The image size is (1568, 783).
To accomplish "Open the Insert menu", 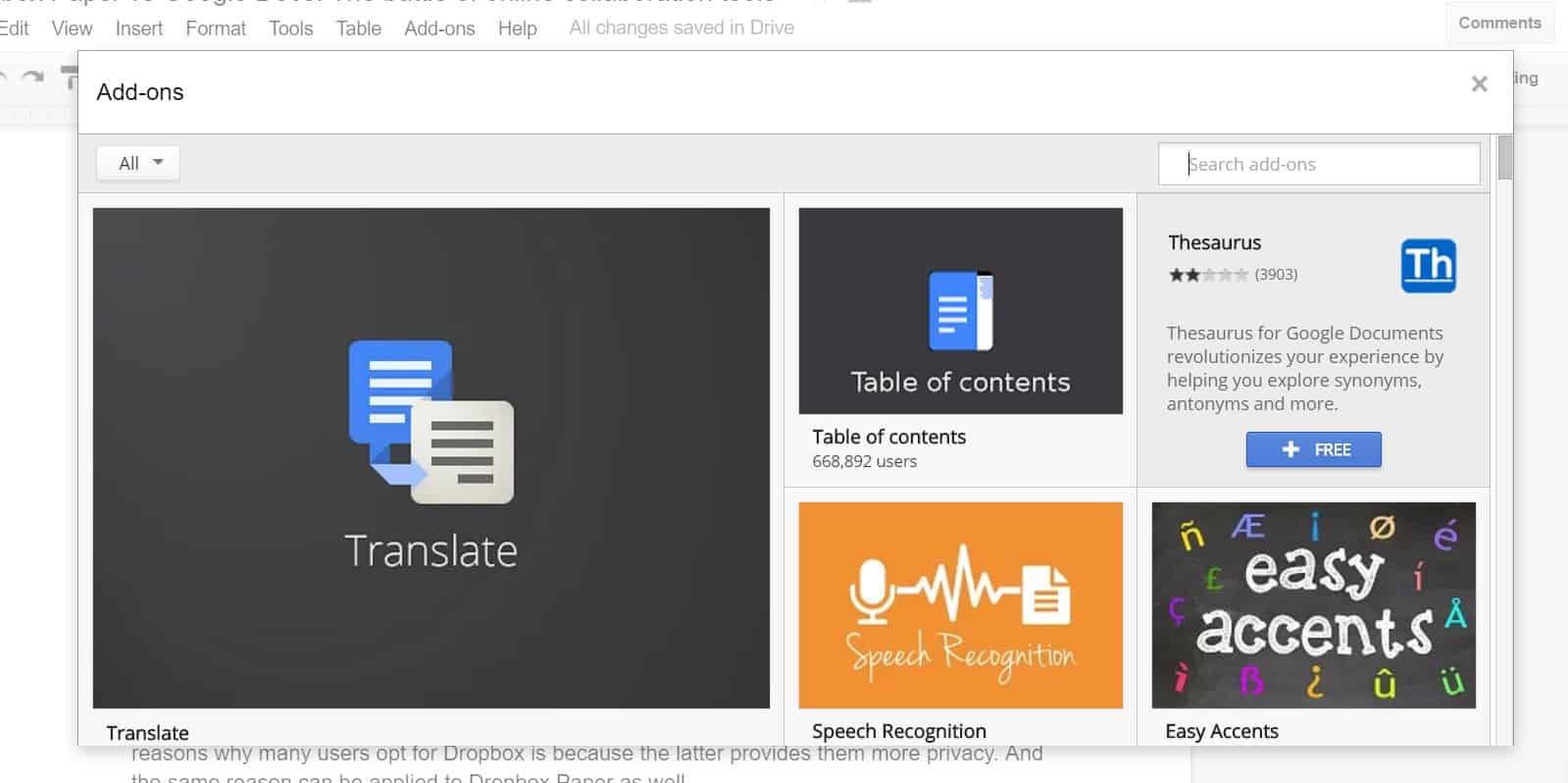I will coord(139,28).
